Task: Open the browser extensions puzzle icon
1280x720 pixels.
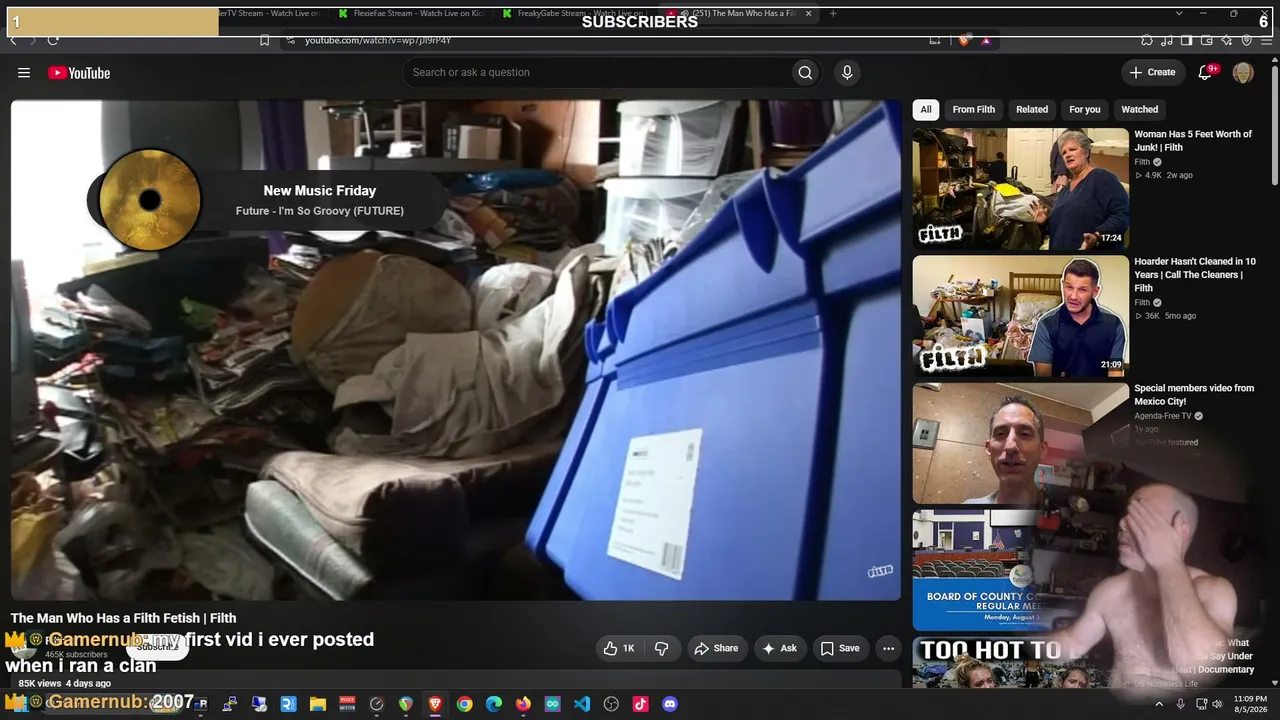Action: point(1147,40)
